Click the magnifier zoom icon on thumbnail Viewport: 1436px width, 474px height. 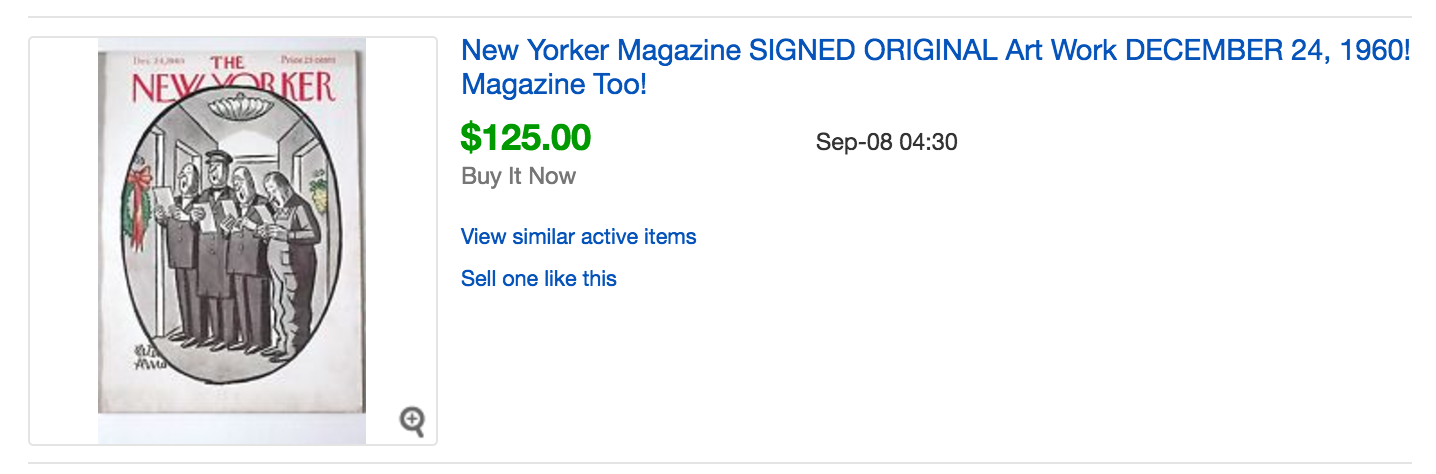[412, 421]
